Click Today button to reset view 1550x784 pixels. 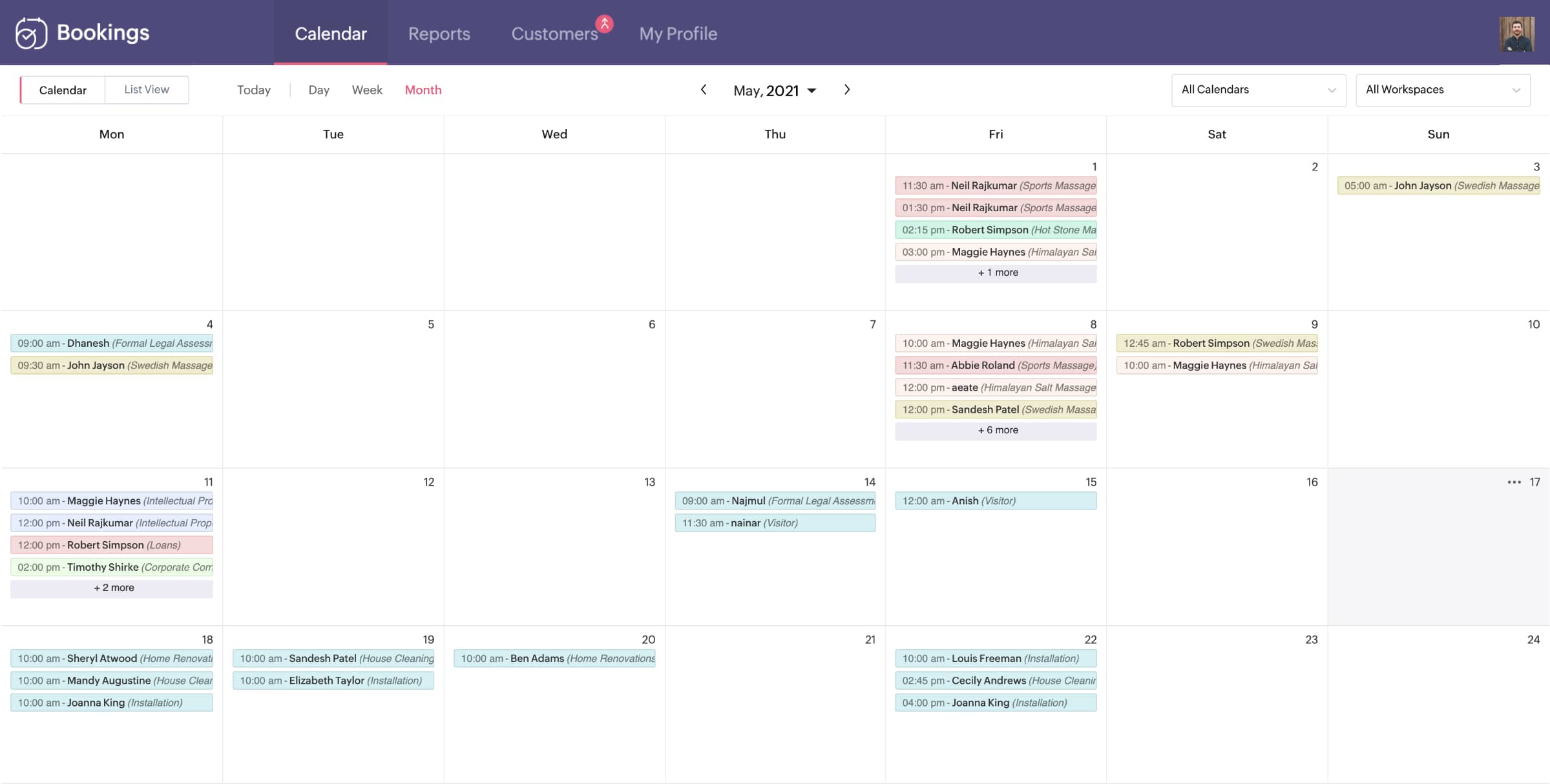[253, 89]
